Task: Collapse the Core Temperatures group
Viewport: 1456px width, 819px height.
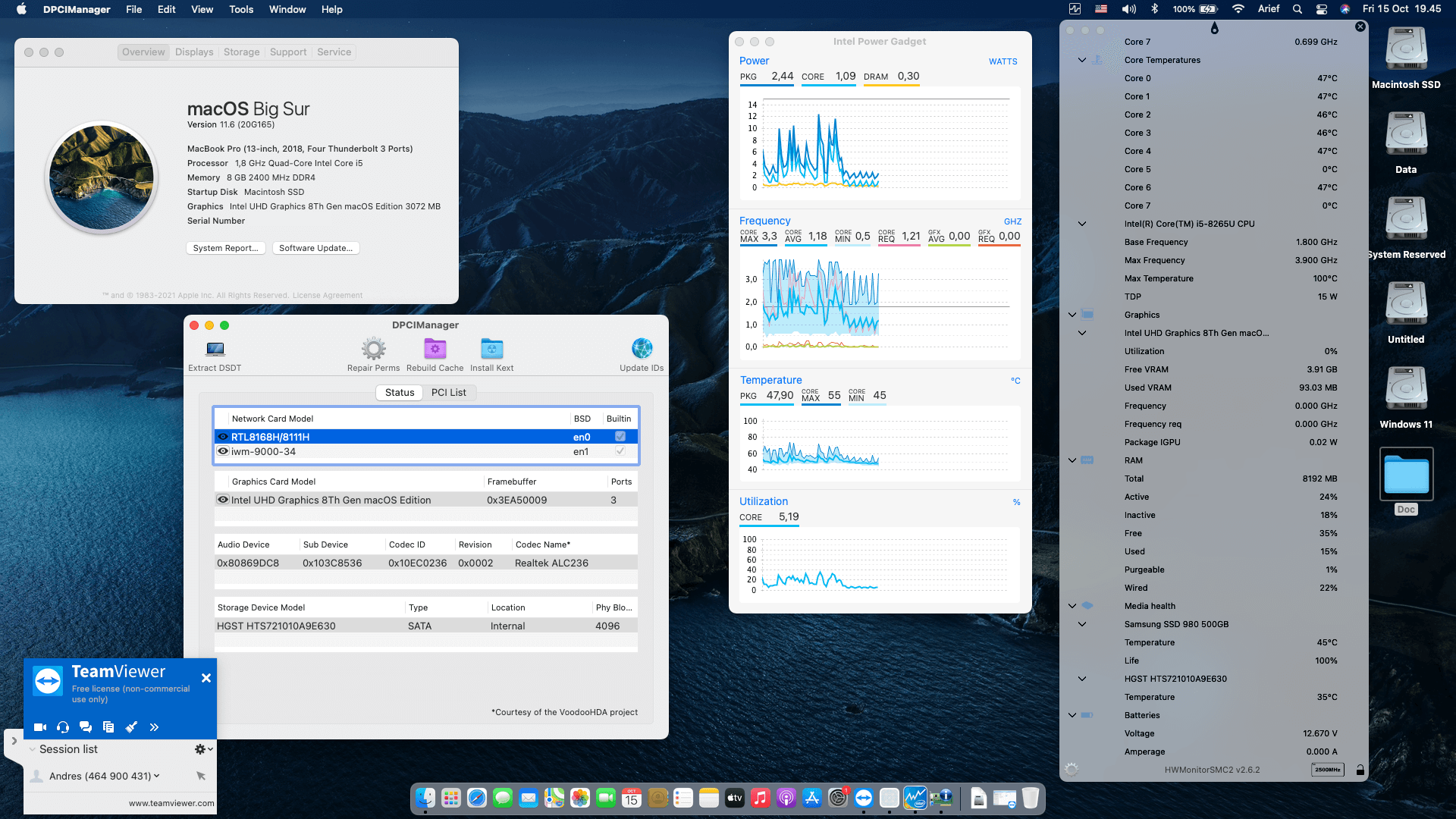Action: pos(1082,60)
